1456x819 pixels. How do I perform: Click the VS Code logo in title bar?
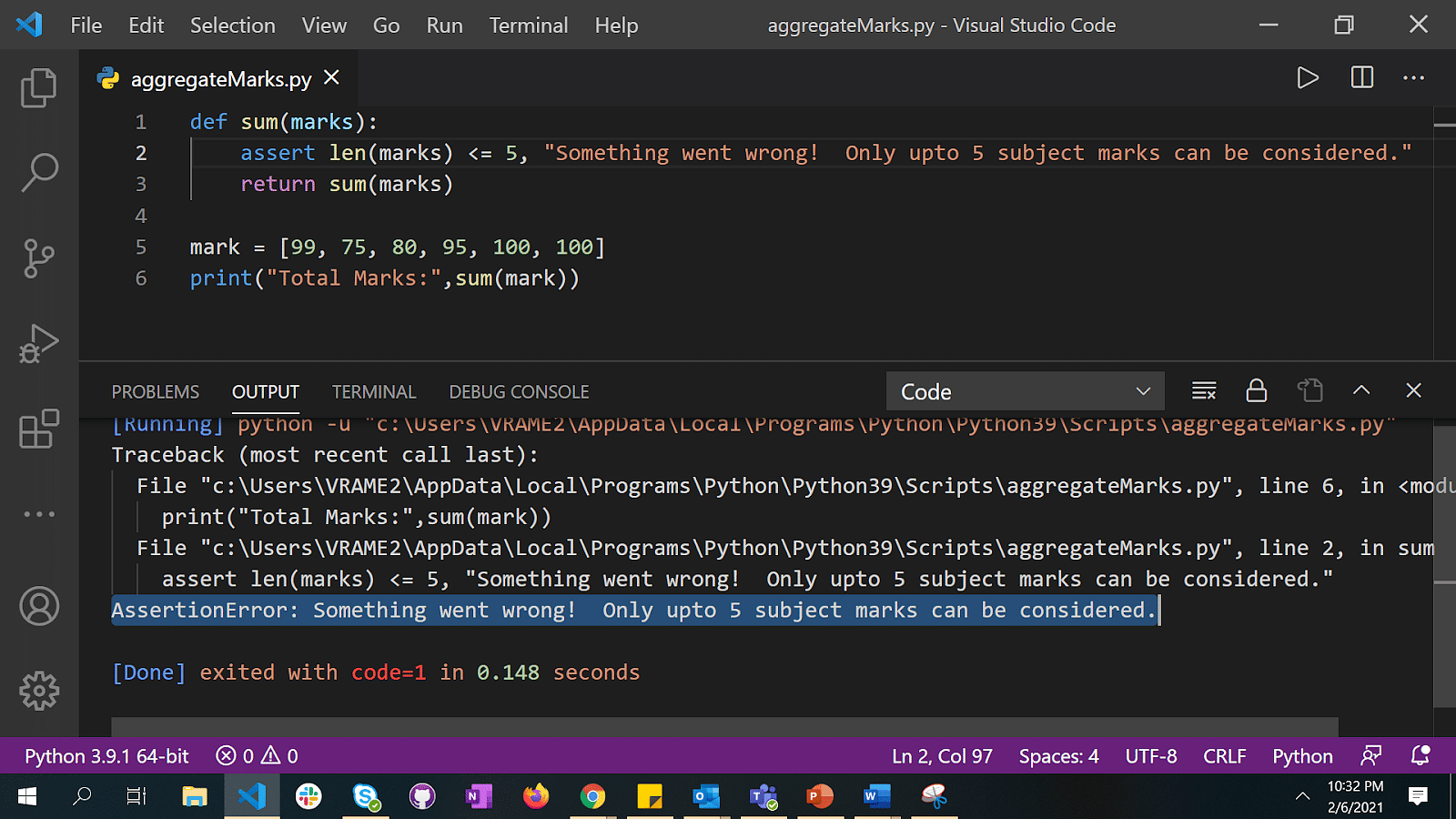[29, 25]
